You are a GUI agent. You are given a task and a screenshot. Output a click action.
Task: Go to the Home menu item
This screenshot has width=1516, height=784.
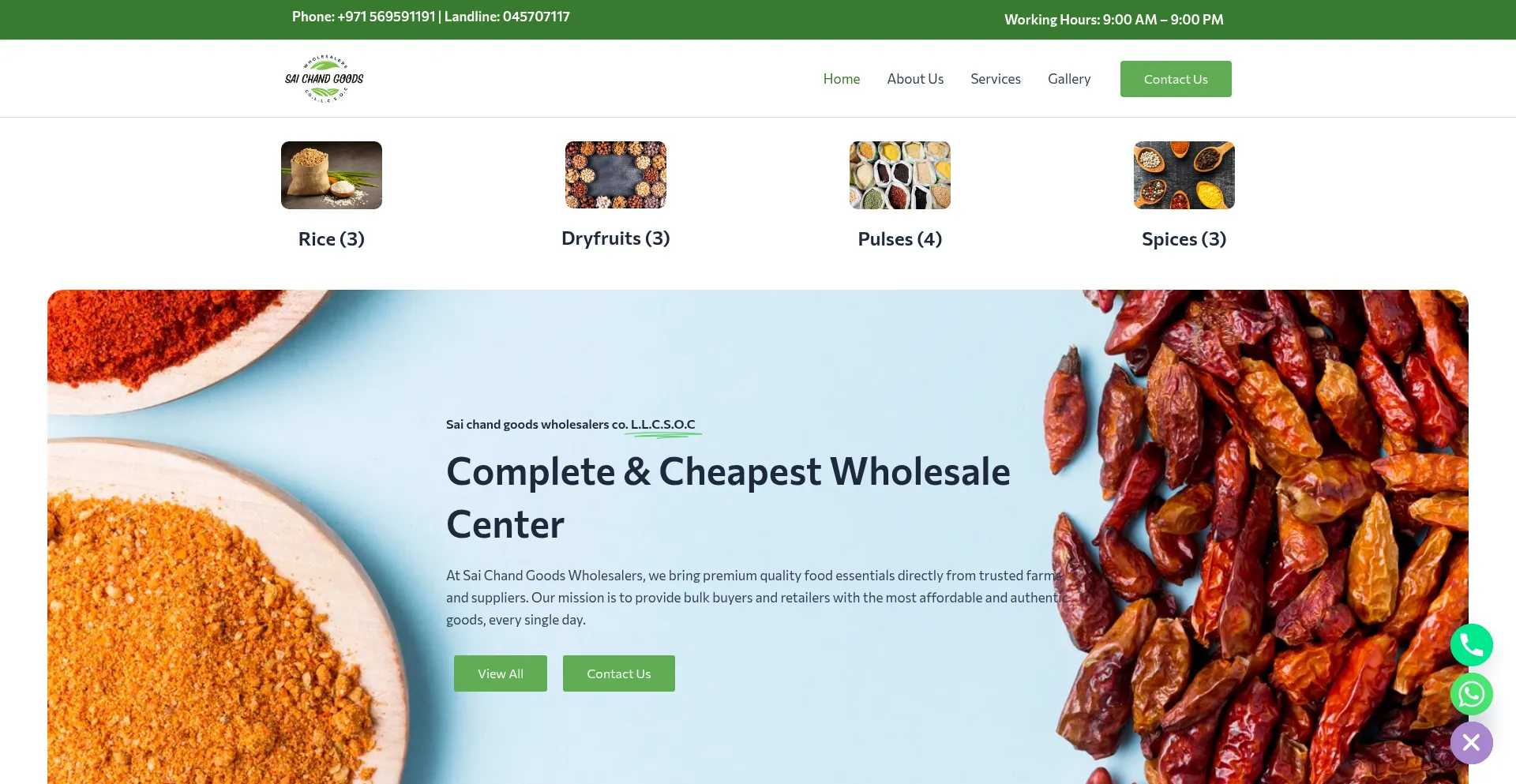842,79
